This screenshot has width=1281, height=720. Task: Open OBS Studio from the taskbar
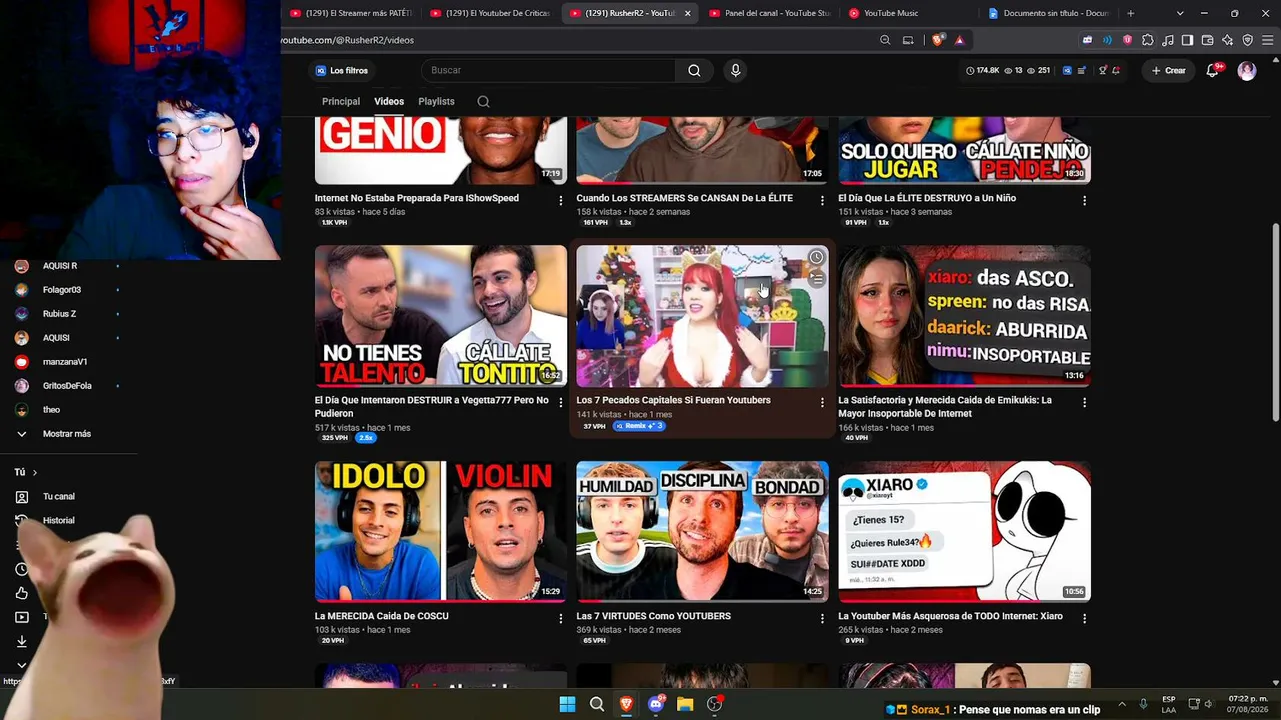coord(715,704)
